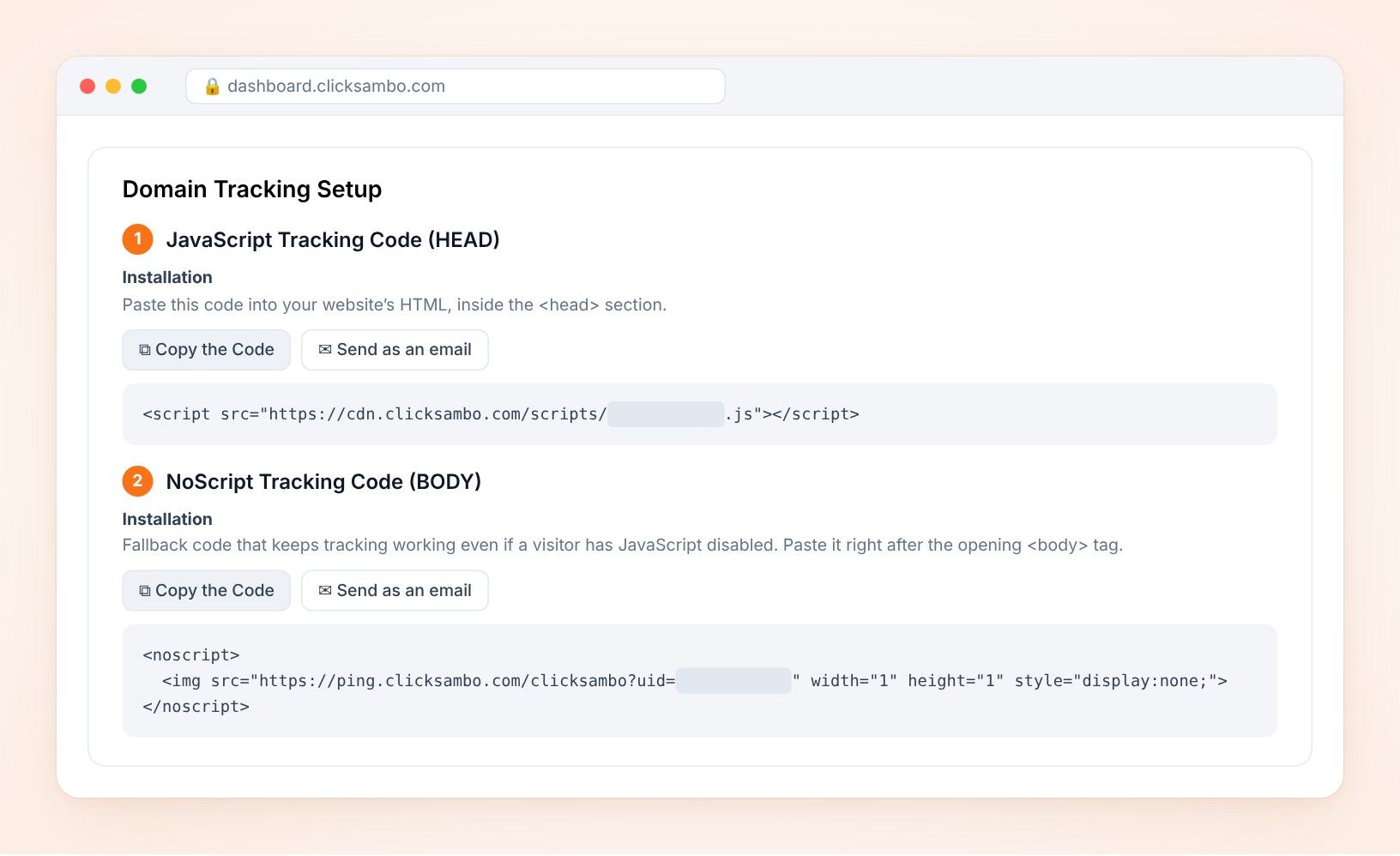This screenshot has width=1400, height=856.
Task: Click the dashboard.clicksambo.com address bar
Action: [x=456, y=87]
